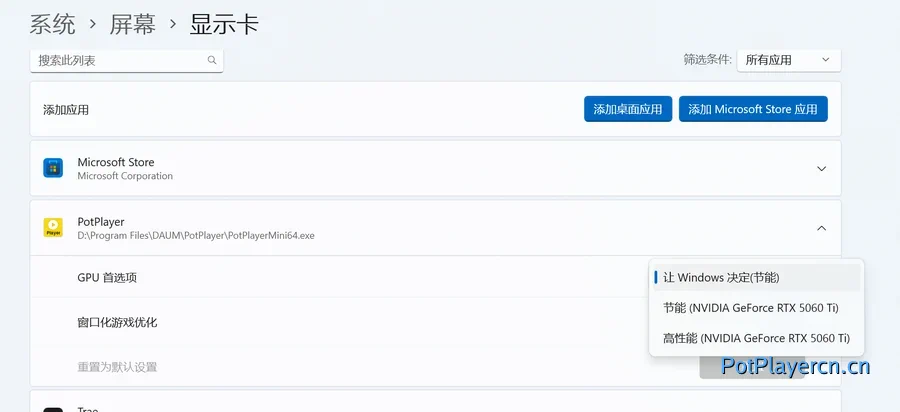Click the GPU 首选项 row label

107,278
